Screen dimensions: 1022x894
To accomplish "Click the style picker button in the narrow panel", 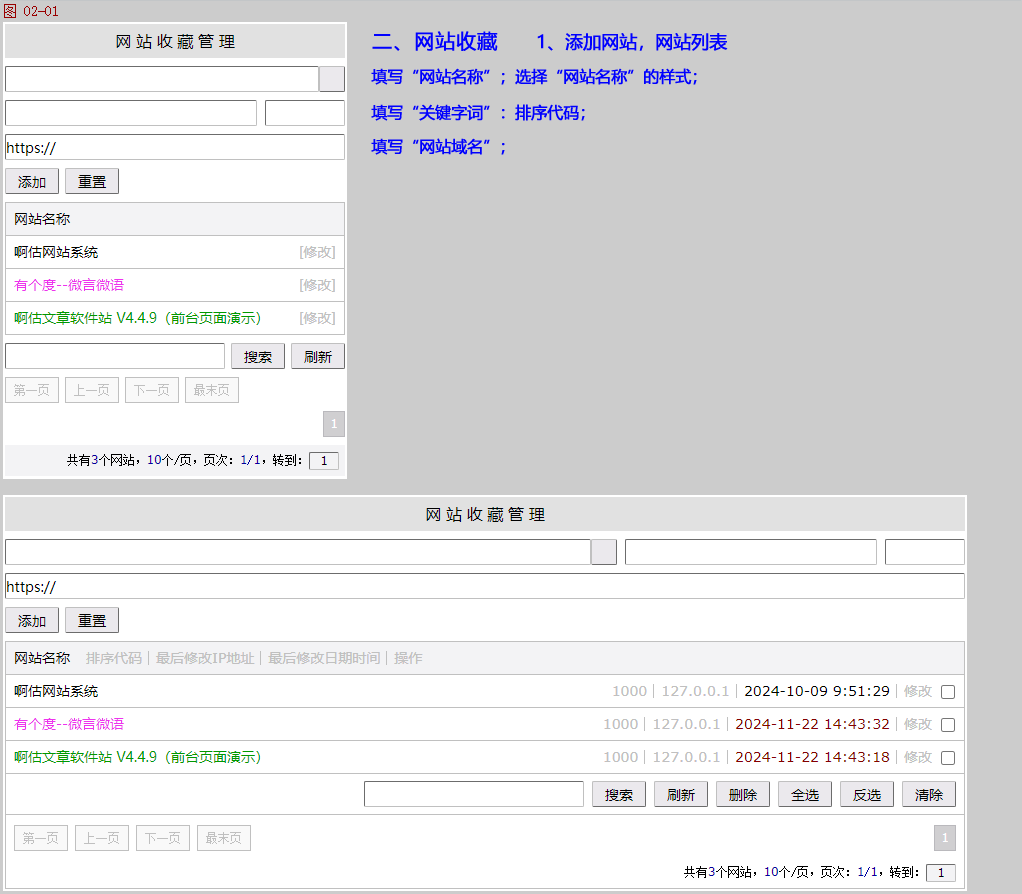I will point(332,79).
